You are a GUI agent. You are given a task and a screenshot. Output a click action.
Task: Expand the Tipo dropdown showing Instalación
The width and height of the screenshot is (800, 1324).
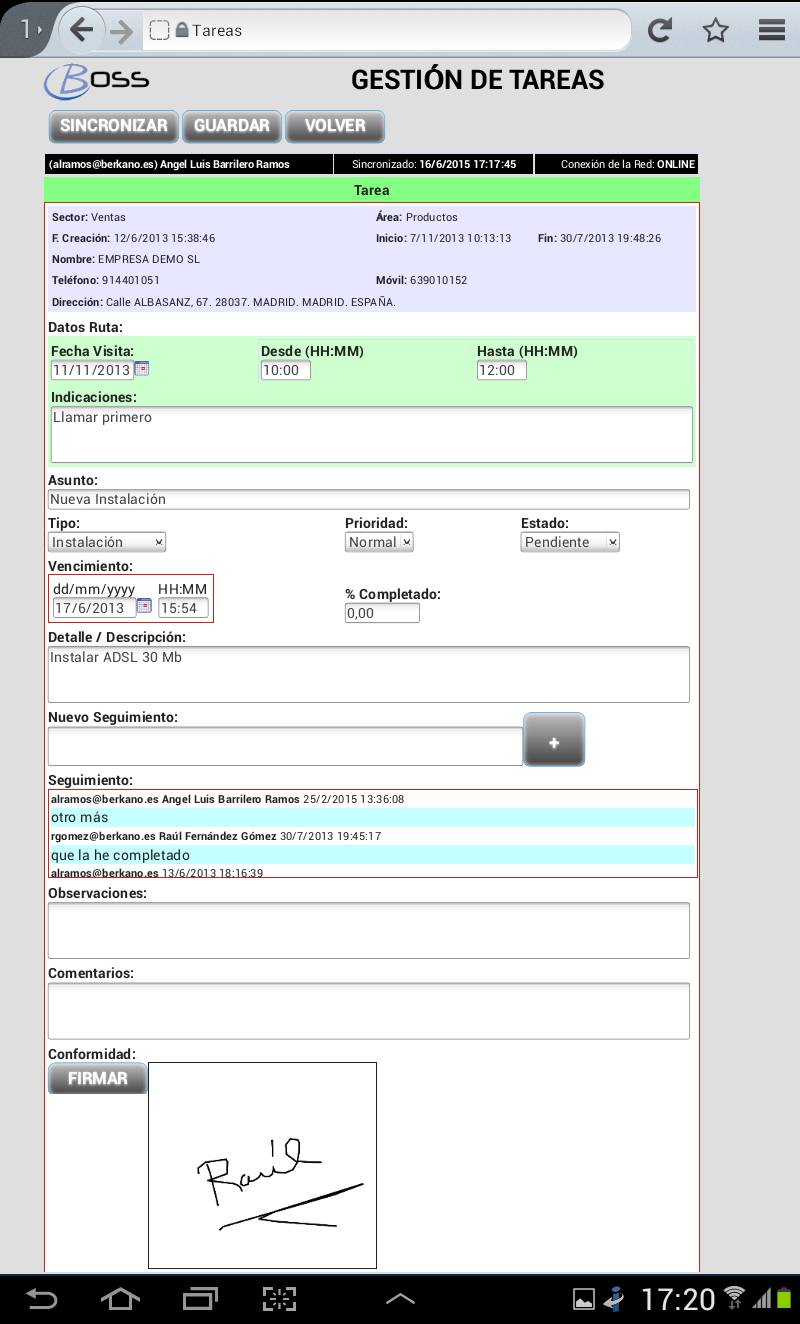coord(107,542)
